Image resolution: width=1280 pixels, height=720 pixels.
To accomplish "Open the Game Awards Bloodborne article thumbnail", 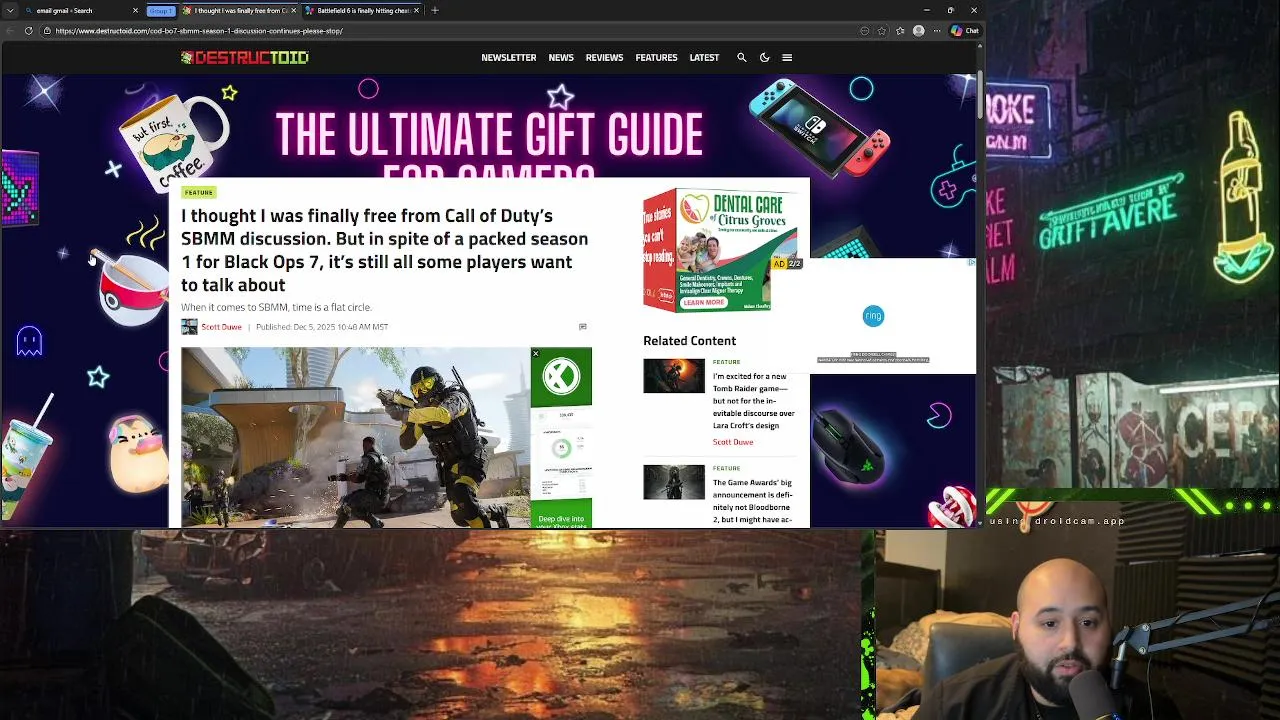I will (673, 482).
